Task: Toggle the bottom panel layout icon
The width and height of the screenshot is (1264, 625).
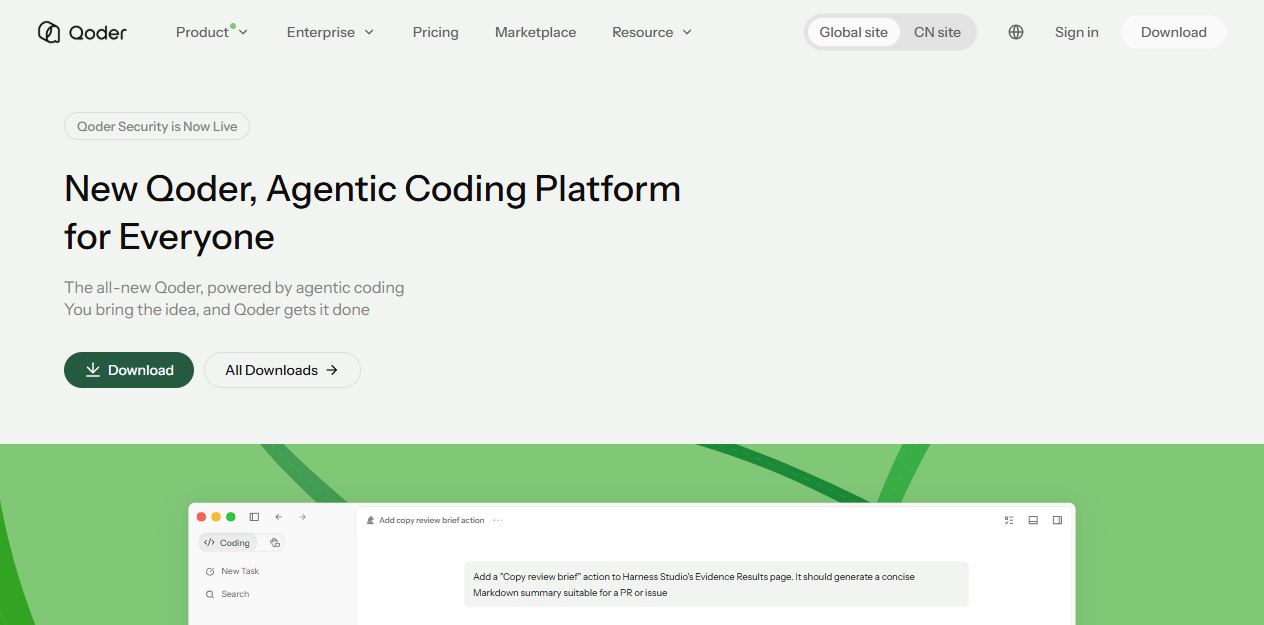Action: point(1033,520)
